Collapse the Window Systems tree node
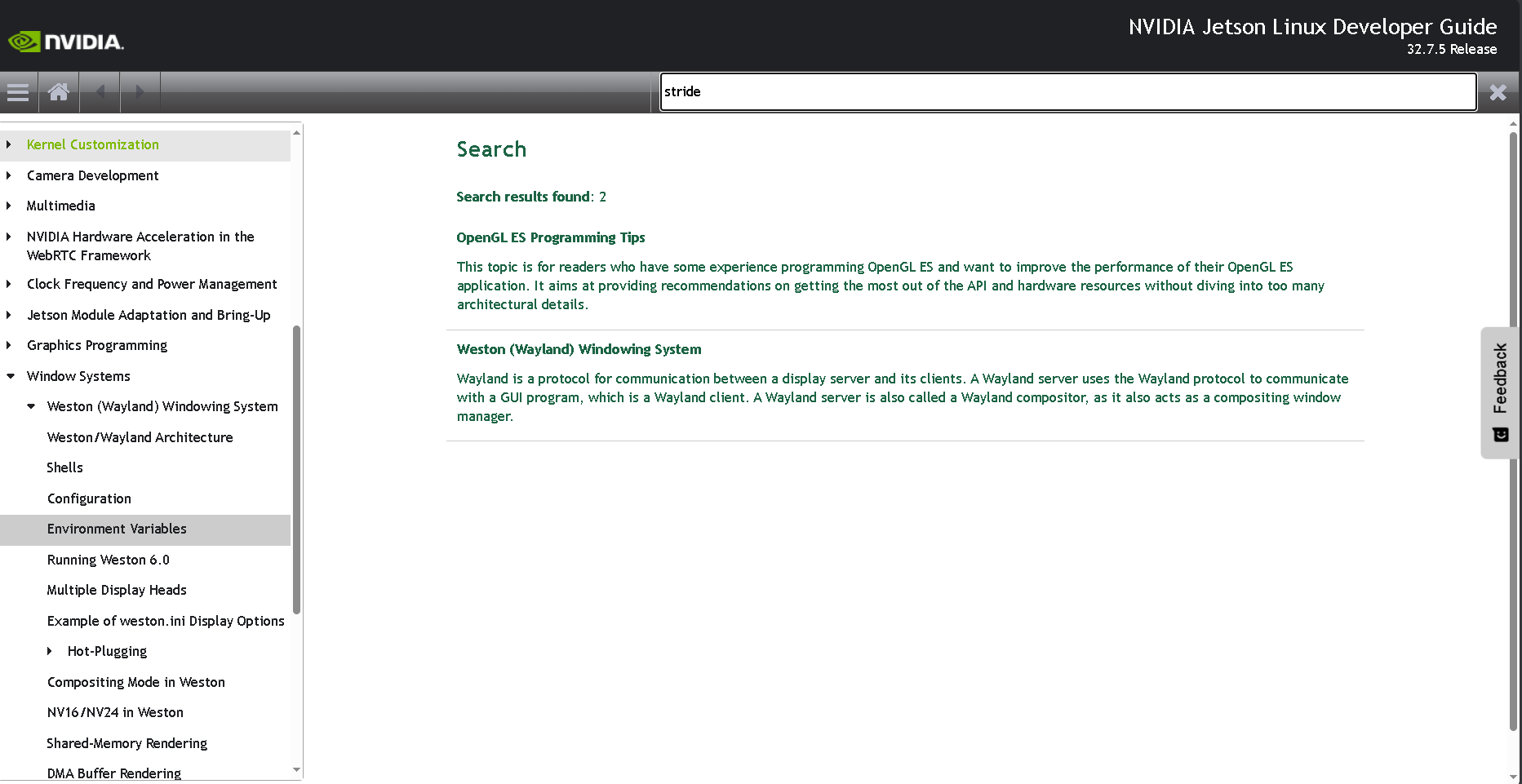The height and width of the screenshot is (784, 1522). [10, 376]
